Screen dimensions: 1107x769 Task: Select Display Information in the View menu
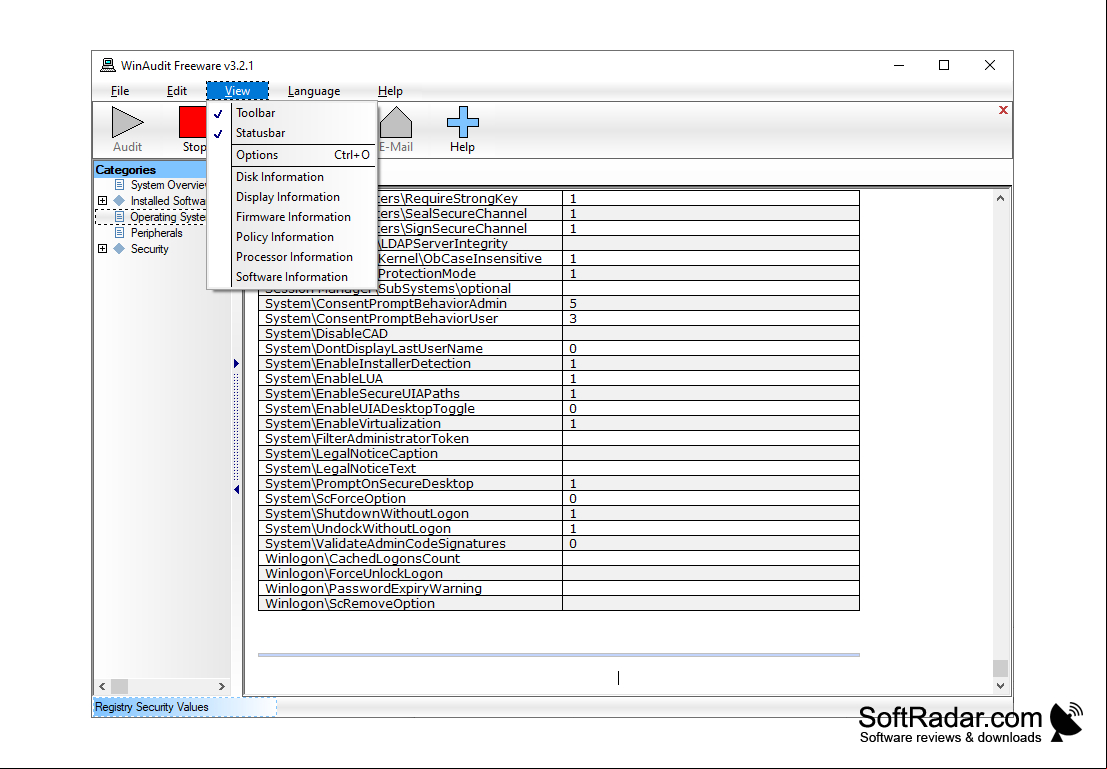click(292, 197)
